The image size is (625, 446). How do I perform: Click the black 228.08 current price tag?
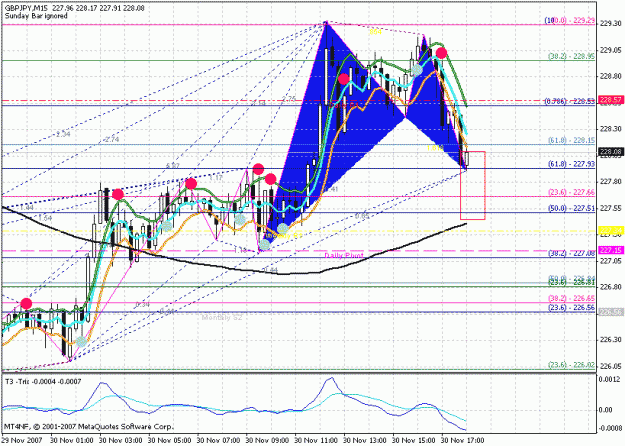(609, 151)
